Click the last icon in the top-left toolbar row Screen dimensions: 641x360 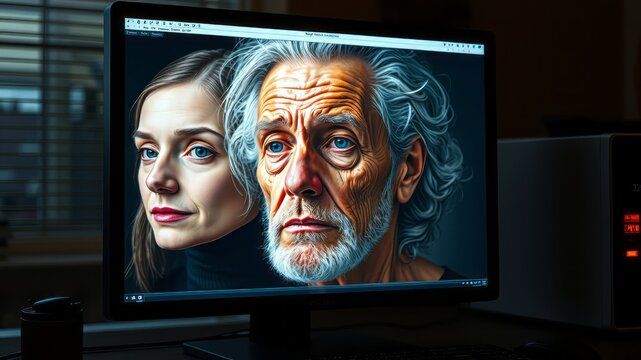(x=199, y=26)
